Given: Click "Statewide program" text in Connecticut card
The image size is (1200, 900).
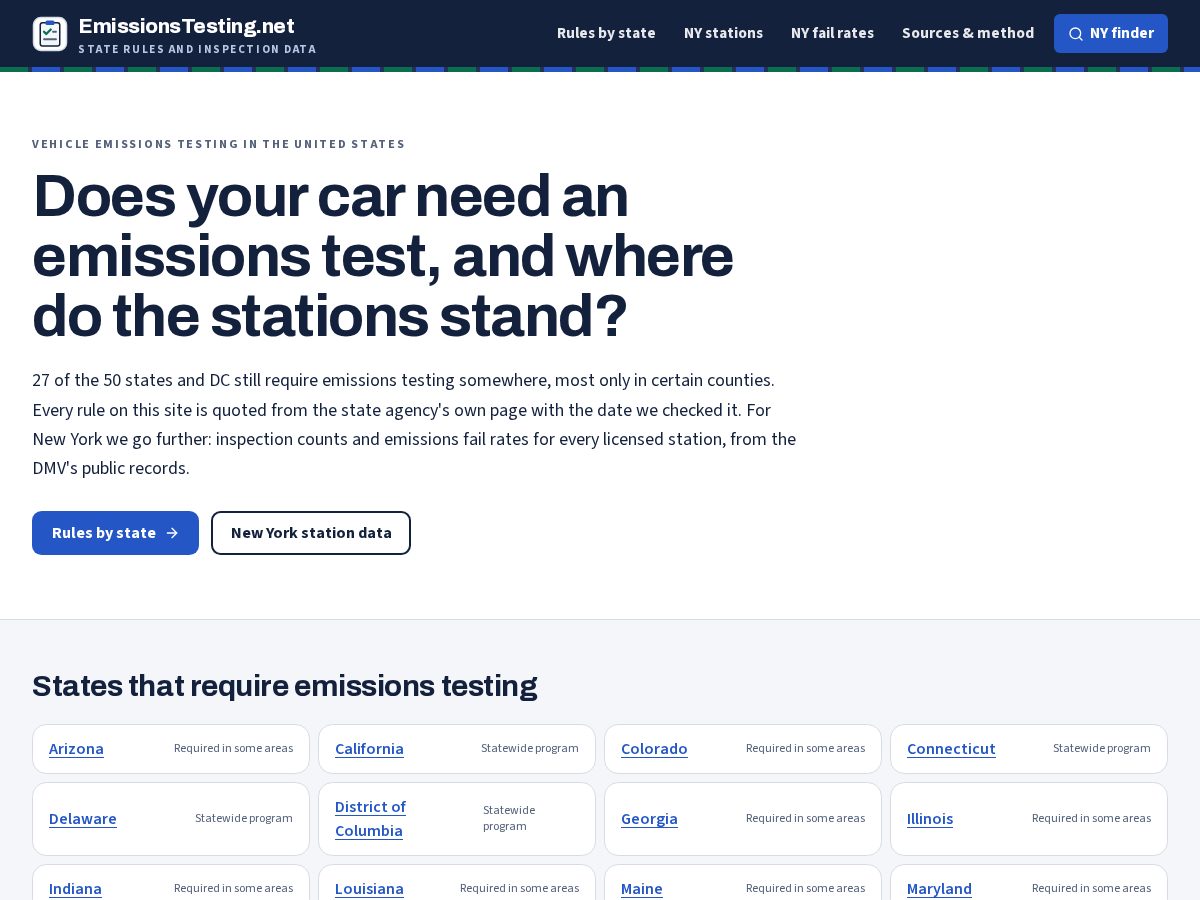Looking at the screenshot, I should (1102, 748).
